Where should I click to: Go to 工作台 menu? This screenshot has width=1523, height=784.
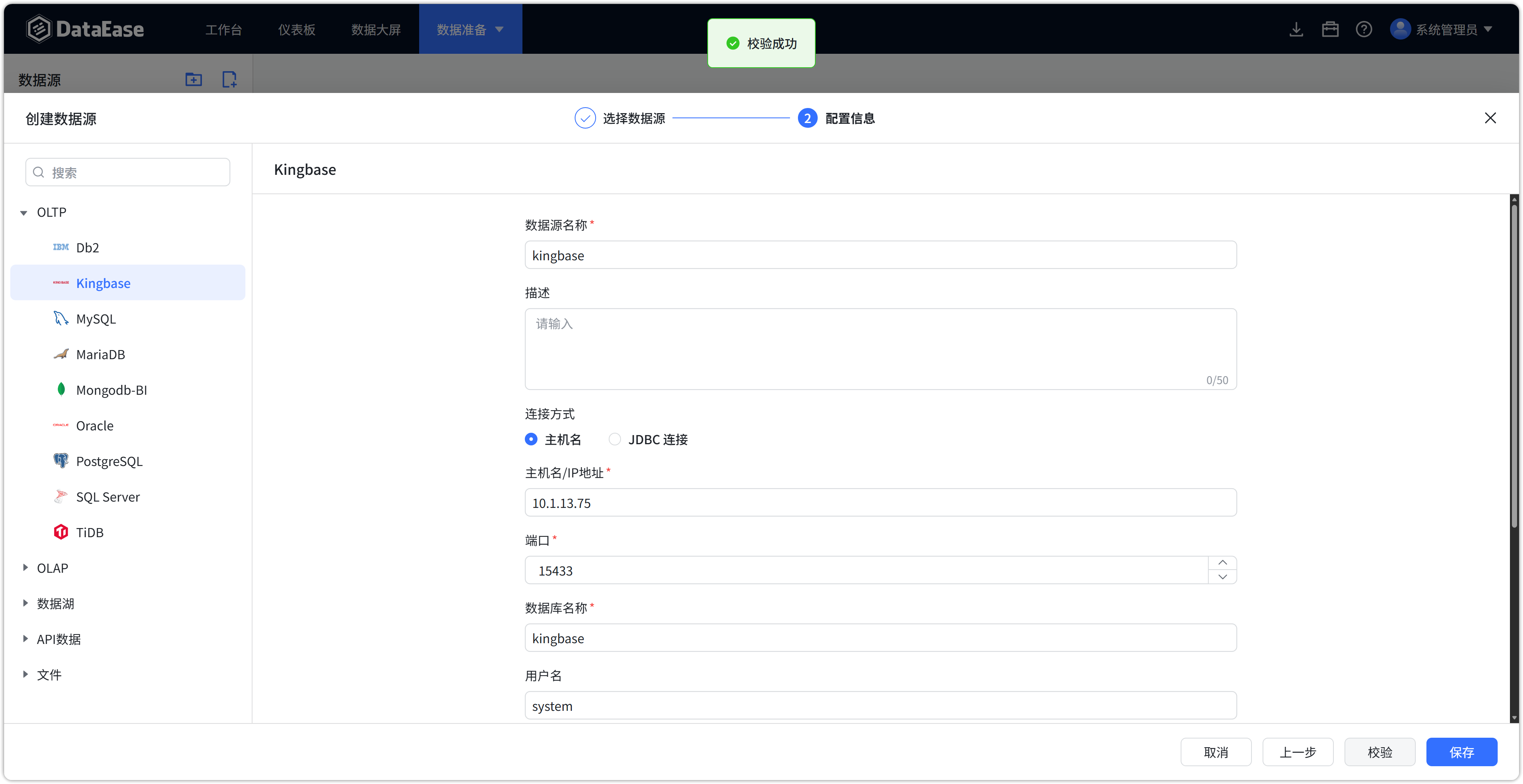pyautogui.click(x=224, y=30)
